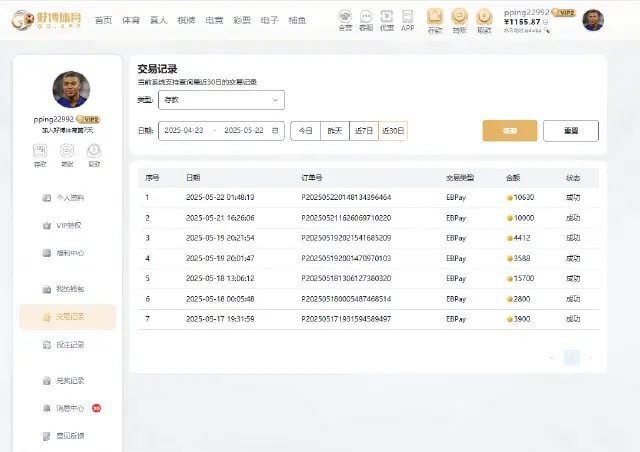Go to 电竞 esports in top navigation
The width and height of the screenshot is (640, 452).
(214, 20)
